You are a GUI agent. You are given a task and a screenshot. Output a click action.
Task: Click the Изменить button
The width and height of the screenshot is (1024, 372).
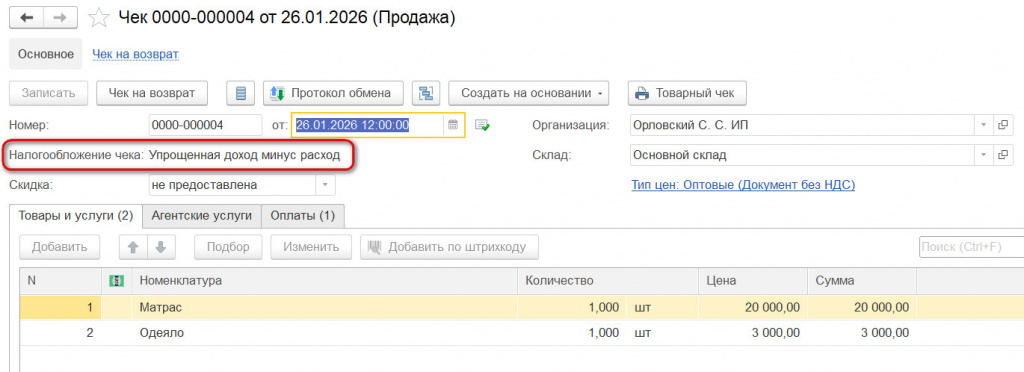click(311, 247)
